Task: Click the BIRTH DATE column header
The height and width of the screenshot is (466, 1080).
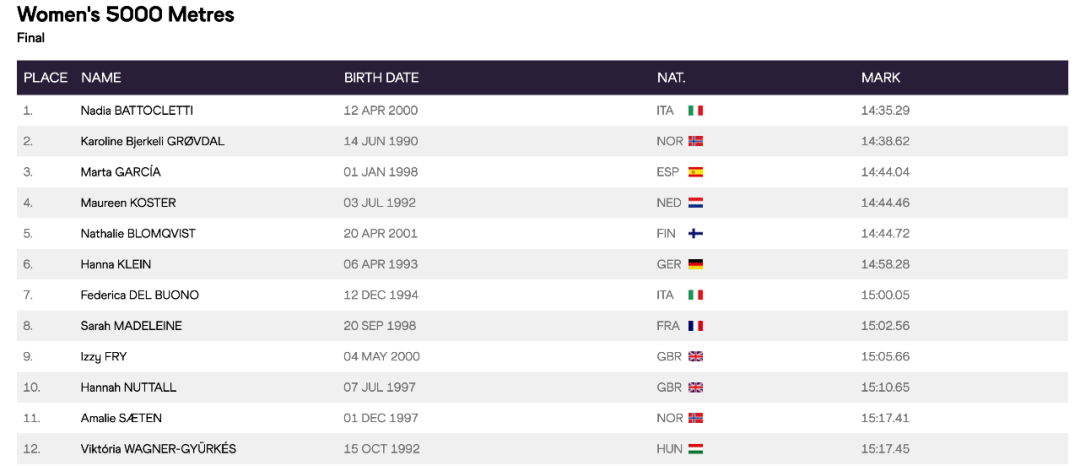Action: click(x=381, y=77)
